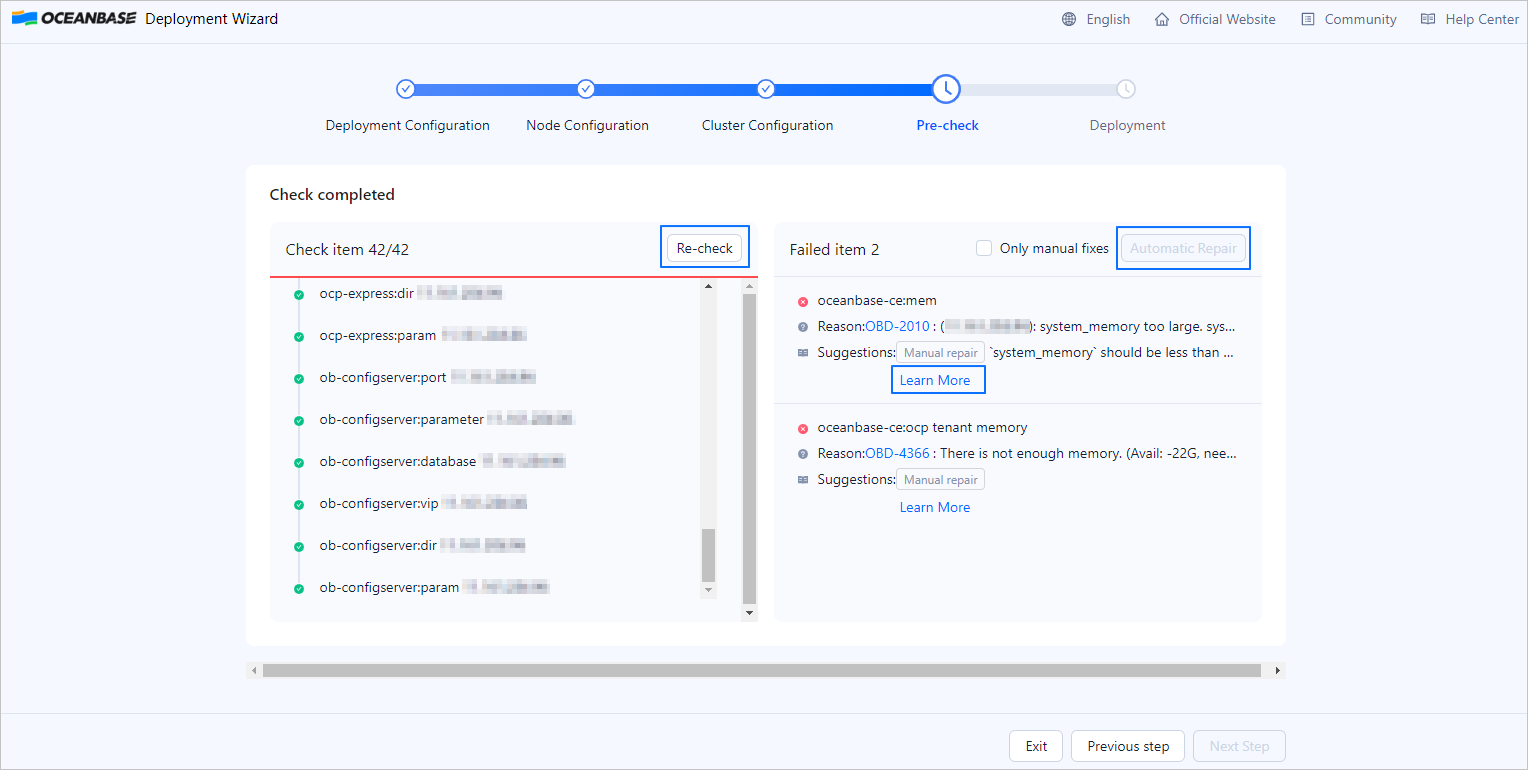Viewport: 1528px width, 770px height.
Task: Enable the Only manual fixes checkbox
Action: coord(984,248)
